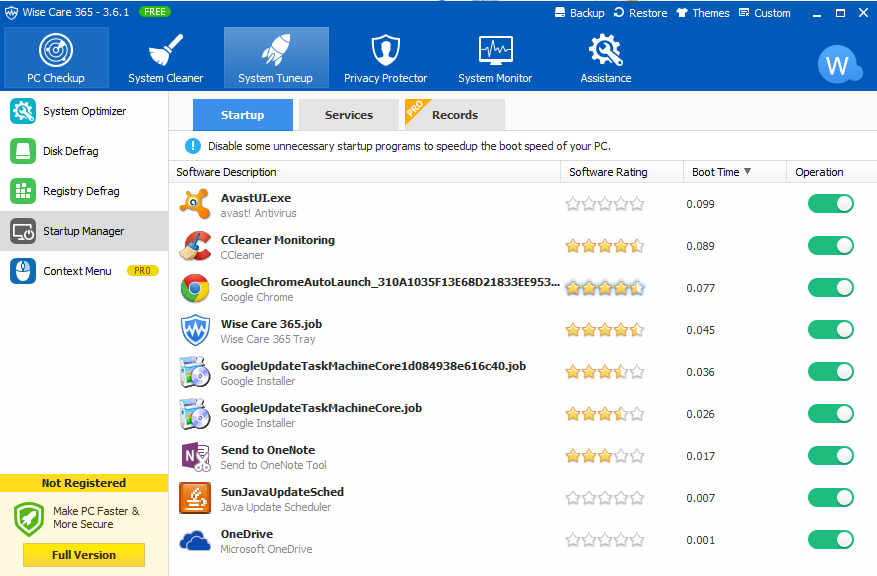877x576 pixels.
Task: Click 'Make PC Faster & More Secure' text
Action: tap(96, 517)
